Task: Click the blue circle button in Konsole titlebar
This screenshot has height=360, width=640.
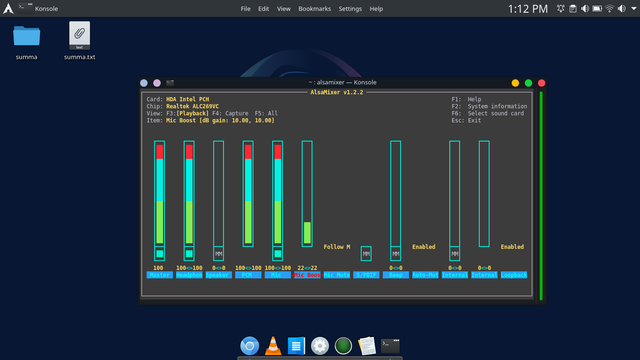Action: [144, 83]
